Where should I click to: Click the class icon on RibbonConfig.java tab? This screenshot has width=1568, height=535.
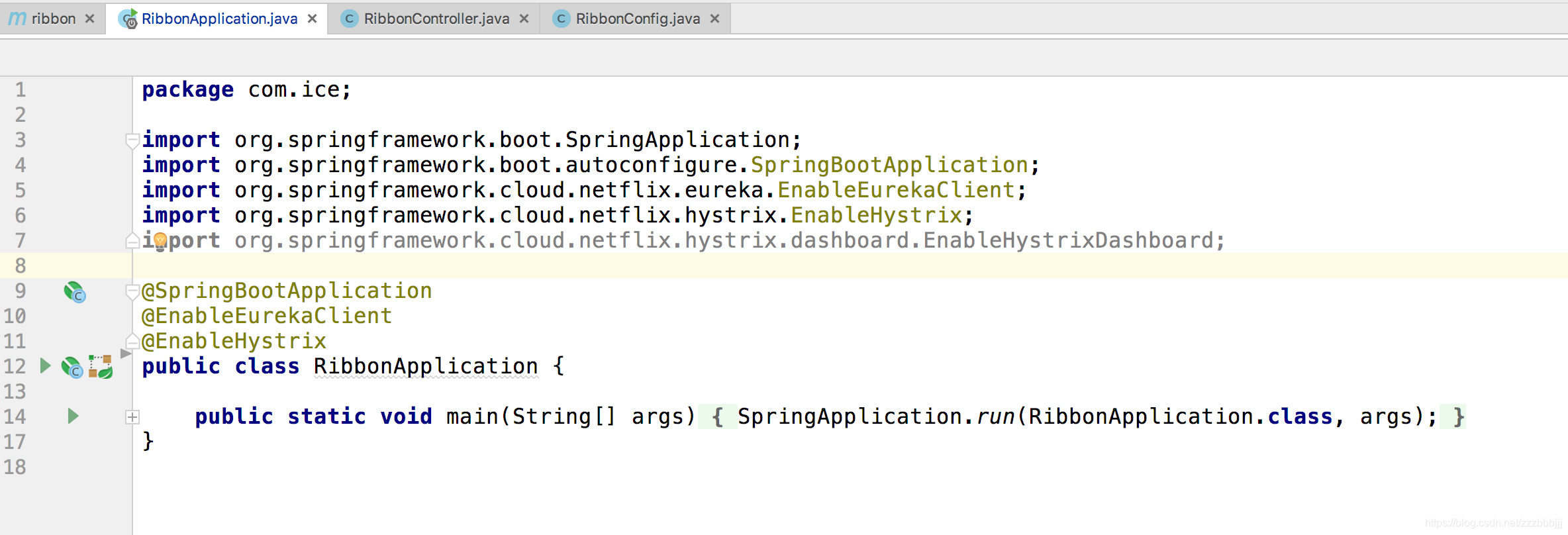coord(561,19)
